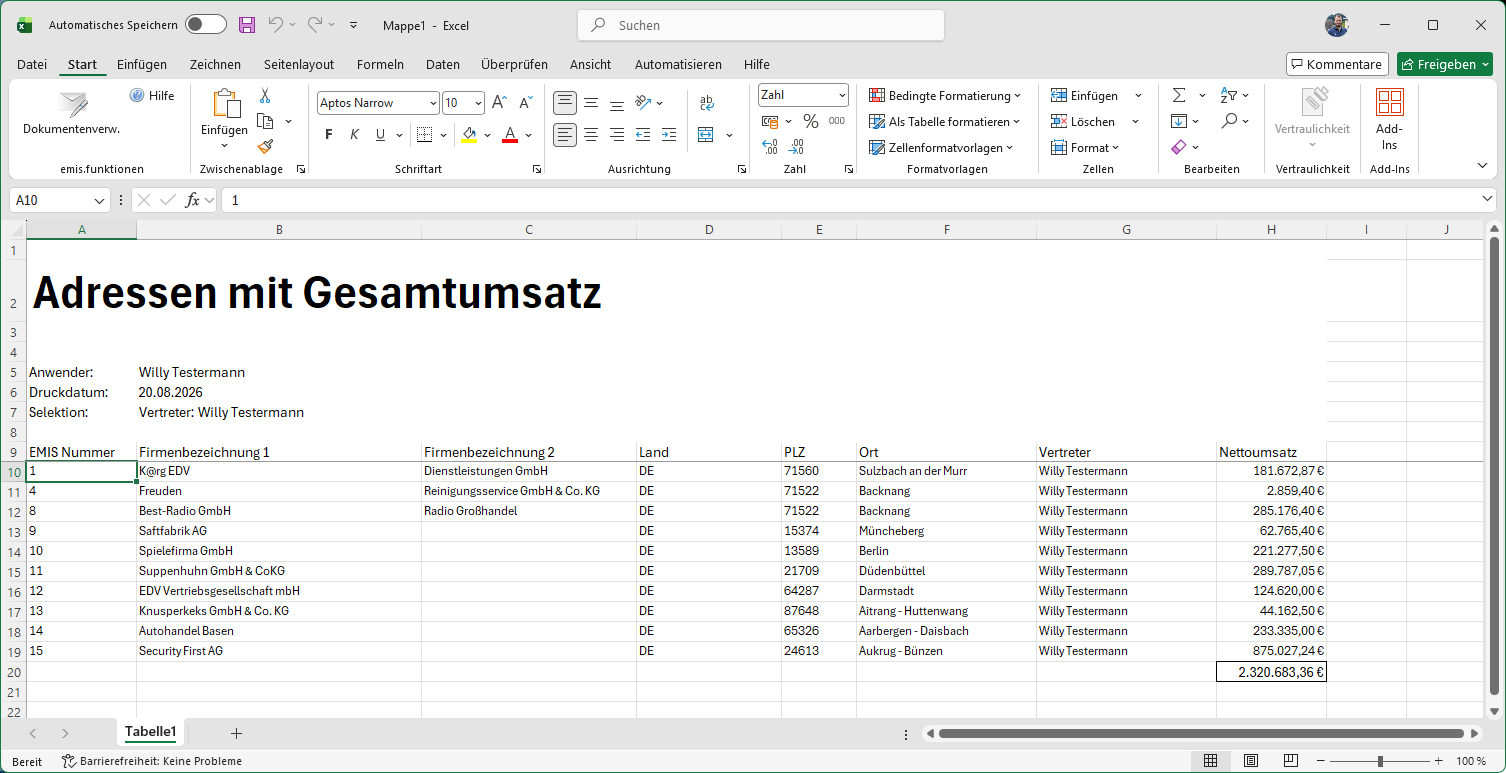1506x773 pixels.
Task: Open the number format dropdown Zahl
Action: coord(842,95)
